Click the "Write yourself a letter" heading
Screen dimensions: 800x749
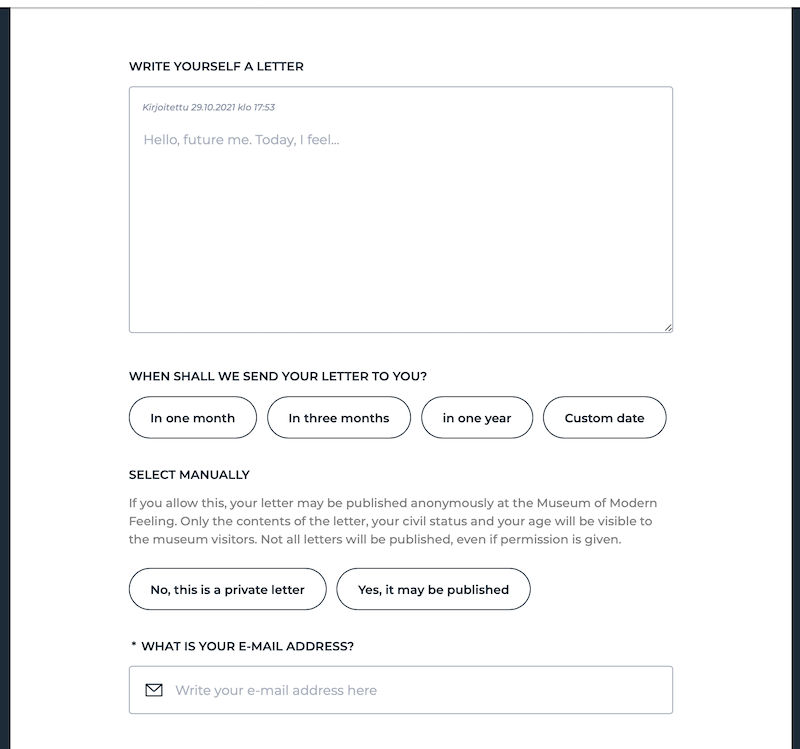[x=216, y=67]
